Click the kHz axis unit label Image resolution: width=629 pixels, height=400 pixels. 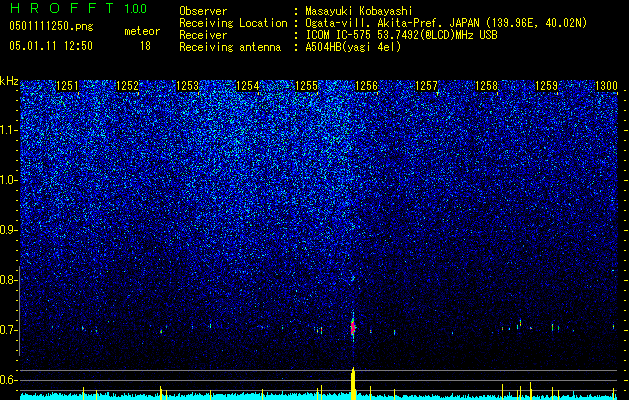click(x=9, y=81)
